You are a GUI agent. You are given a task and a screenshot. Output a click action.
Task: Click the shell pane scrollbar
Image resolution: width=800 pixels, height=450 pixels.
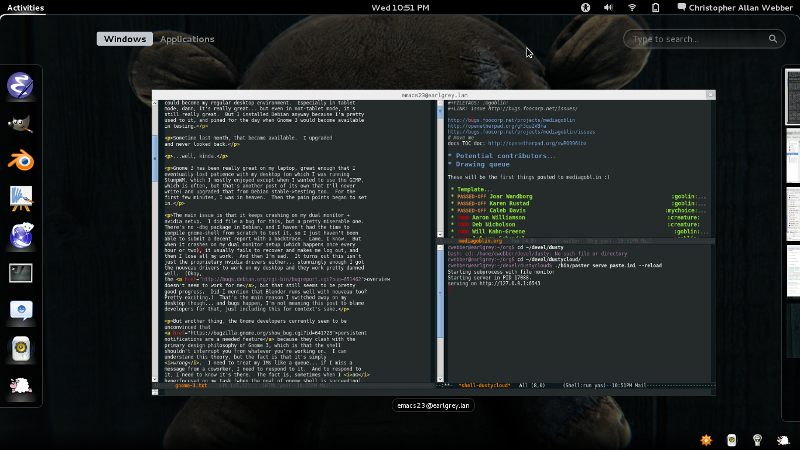pos(440,313)
